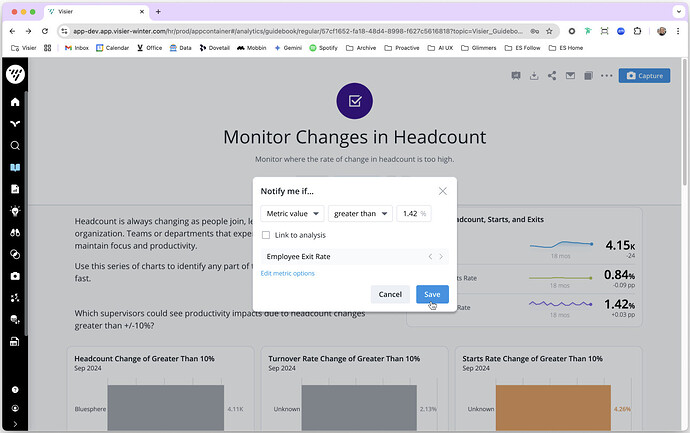690x433 pixels.
Task: Open the greater than condition dropdown
Action: click(x=360, y=213)
